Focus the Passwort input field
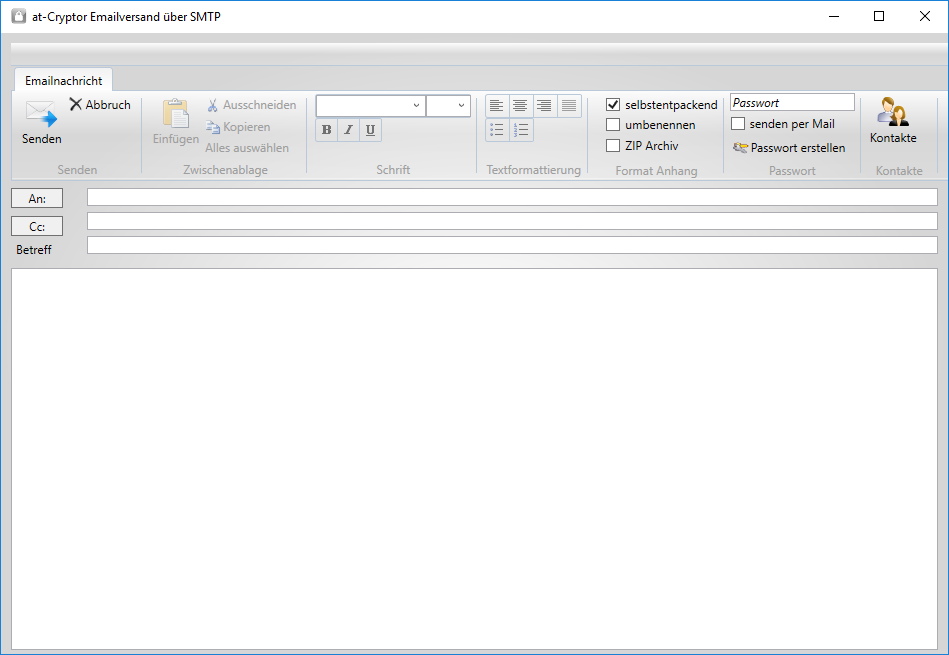Viewport: 949px width, 655px height. tap(792, 102)
